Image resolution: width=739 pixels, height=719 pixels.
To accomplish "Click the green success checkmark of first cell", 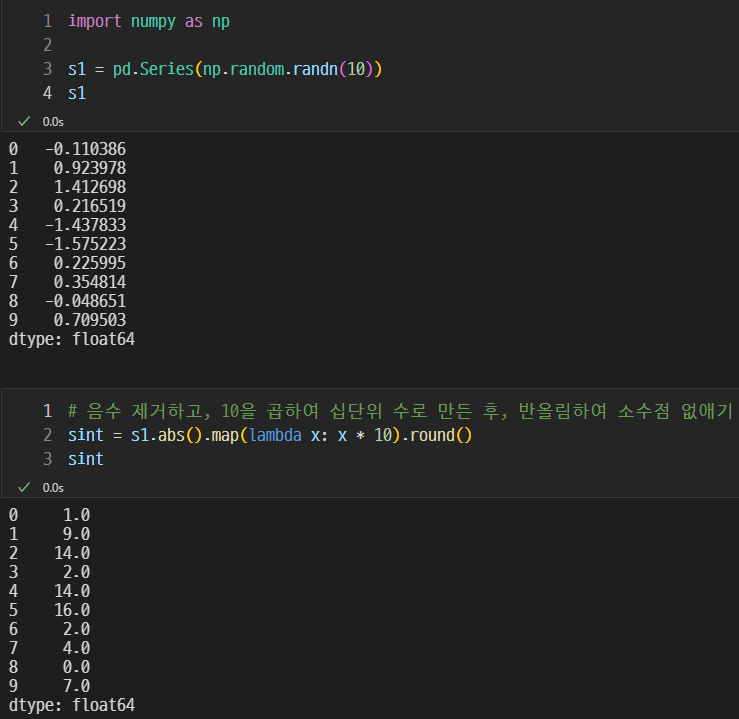I will [x=24, y=122].
